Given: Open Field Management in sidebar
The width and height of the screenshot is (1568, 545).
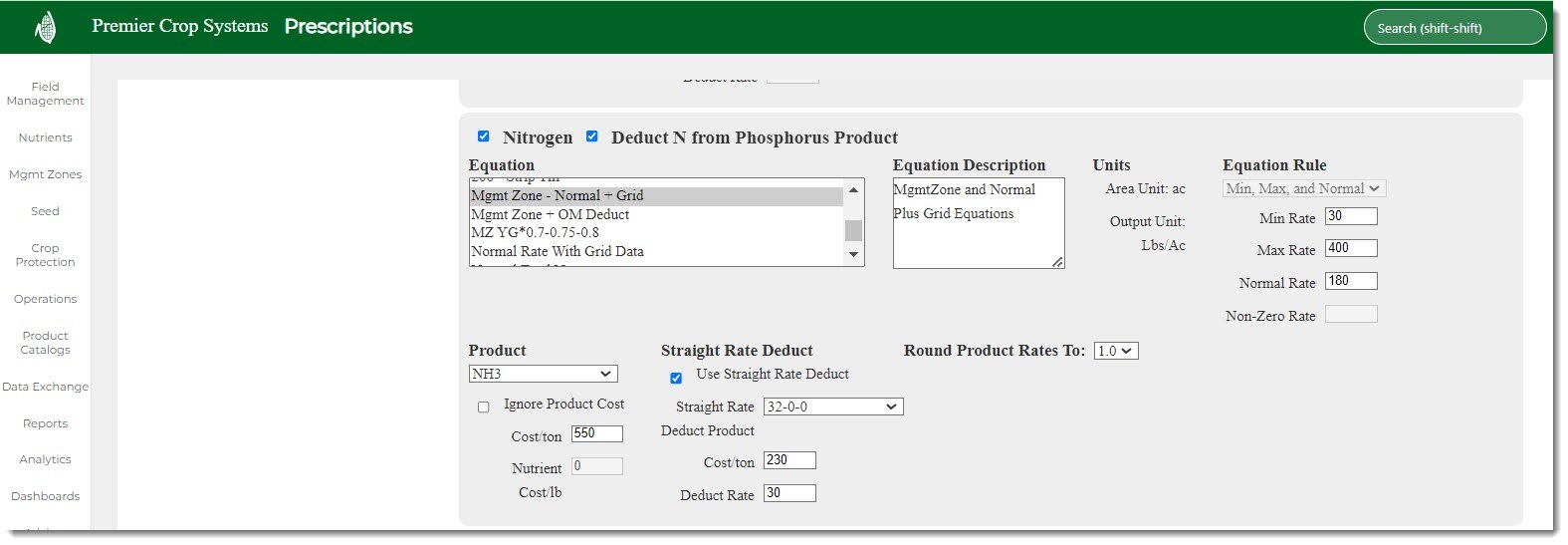Looking at the screenshot, I should 46,94.
